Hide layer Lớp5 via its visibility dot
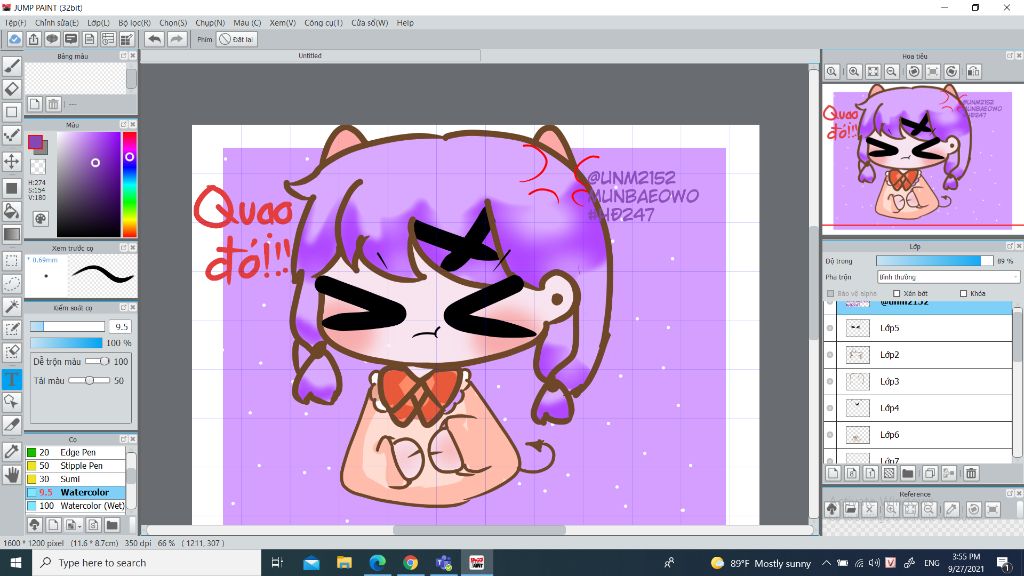This screenshot has width=1024, height=576. 830,328
